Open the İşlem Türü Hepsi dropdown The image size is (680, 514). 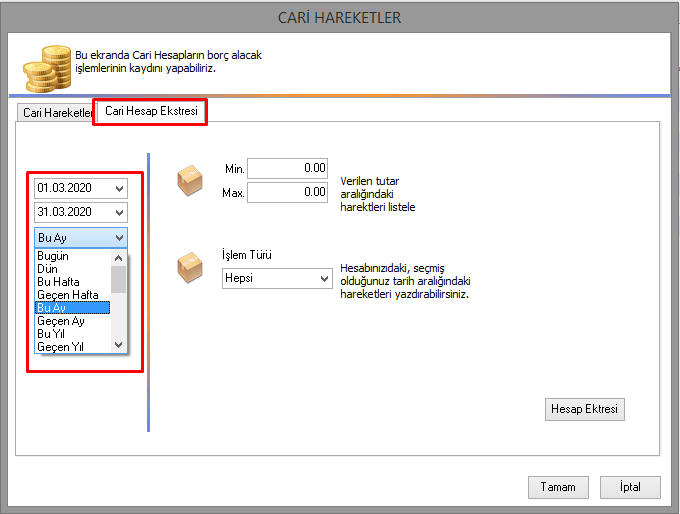click(323, 279)
